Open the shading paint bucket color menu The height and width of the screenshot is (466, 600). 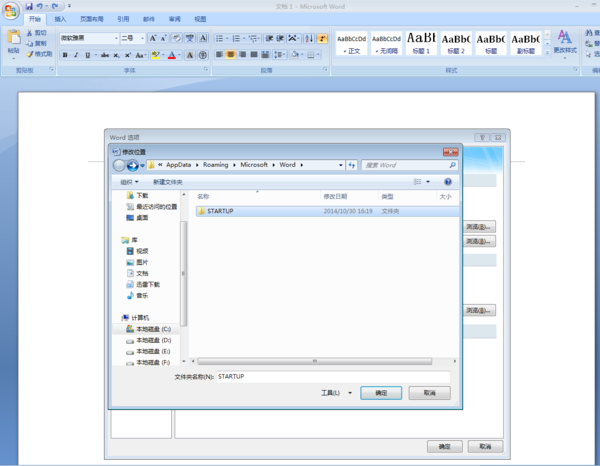point(302,54)
